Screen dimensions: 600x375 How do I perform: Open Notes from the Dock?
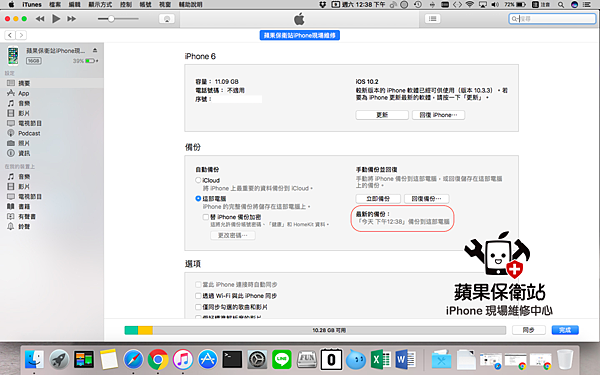[108, 360]
